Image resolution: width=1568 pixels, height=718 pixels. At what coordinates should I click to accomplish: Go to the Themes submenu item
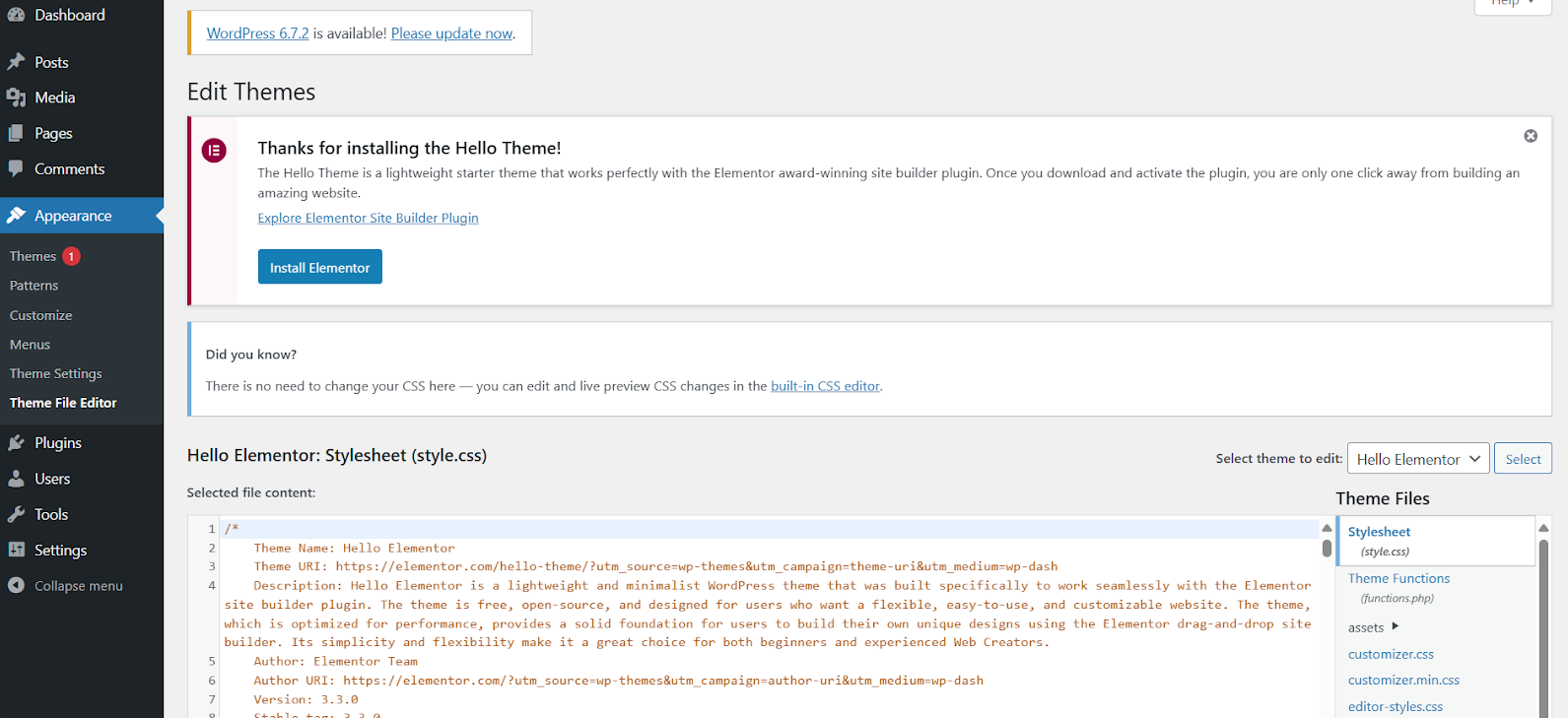pyautogui.click(x=34, y=256)
